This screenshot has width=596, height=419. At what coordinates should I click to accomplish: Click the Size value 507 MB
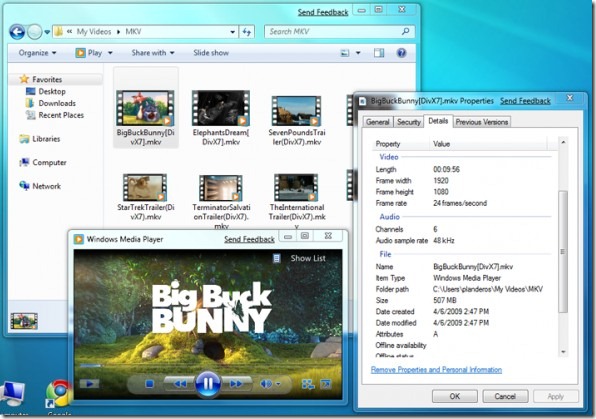click(445, 300)
